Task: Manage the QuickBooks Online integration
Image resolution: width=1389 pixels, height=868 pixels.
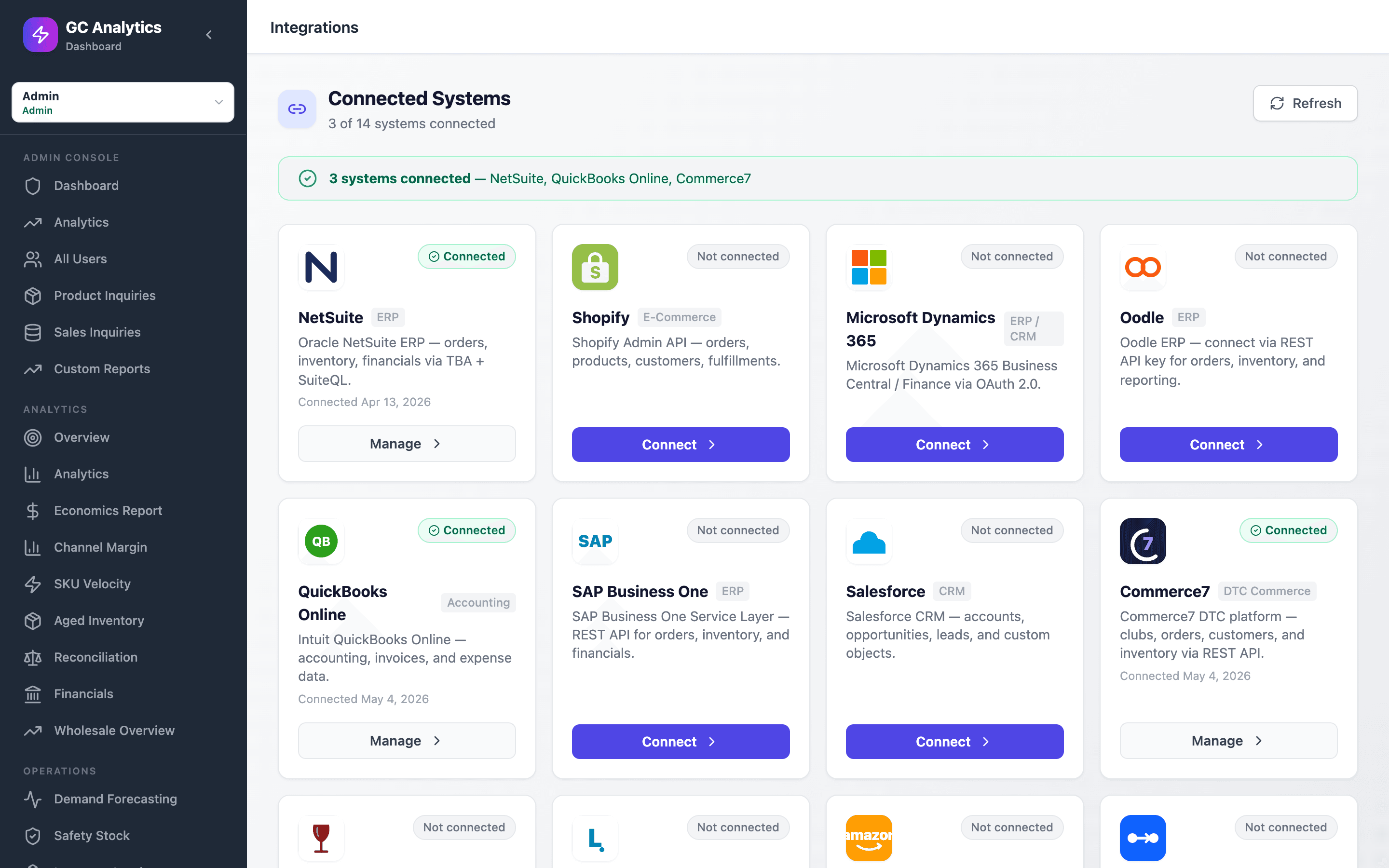Action: (407, 741)
